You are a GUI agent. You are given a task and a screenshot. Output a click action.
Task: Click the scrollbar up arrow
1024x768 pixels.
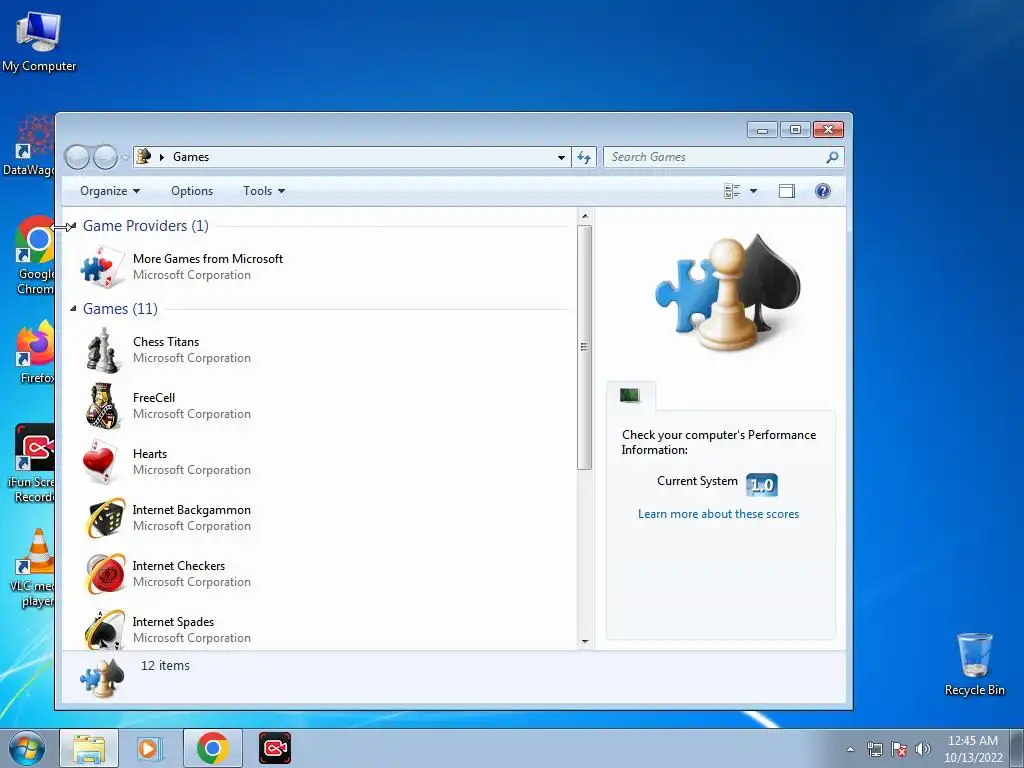pyautogui.click(x=584, y=216)
